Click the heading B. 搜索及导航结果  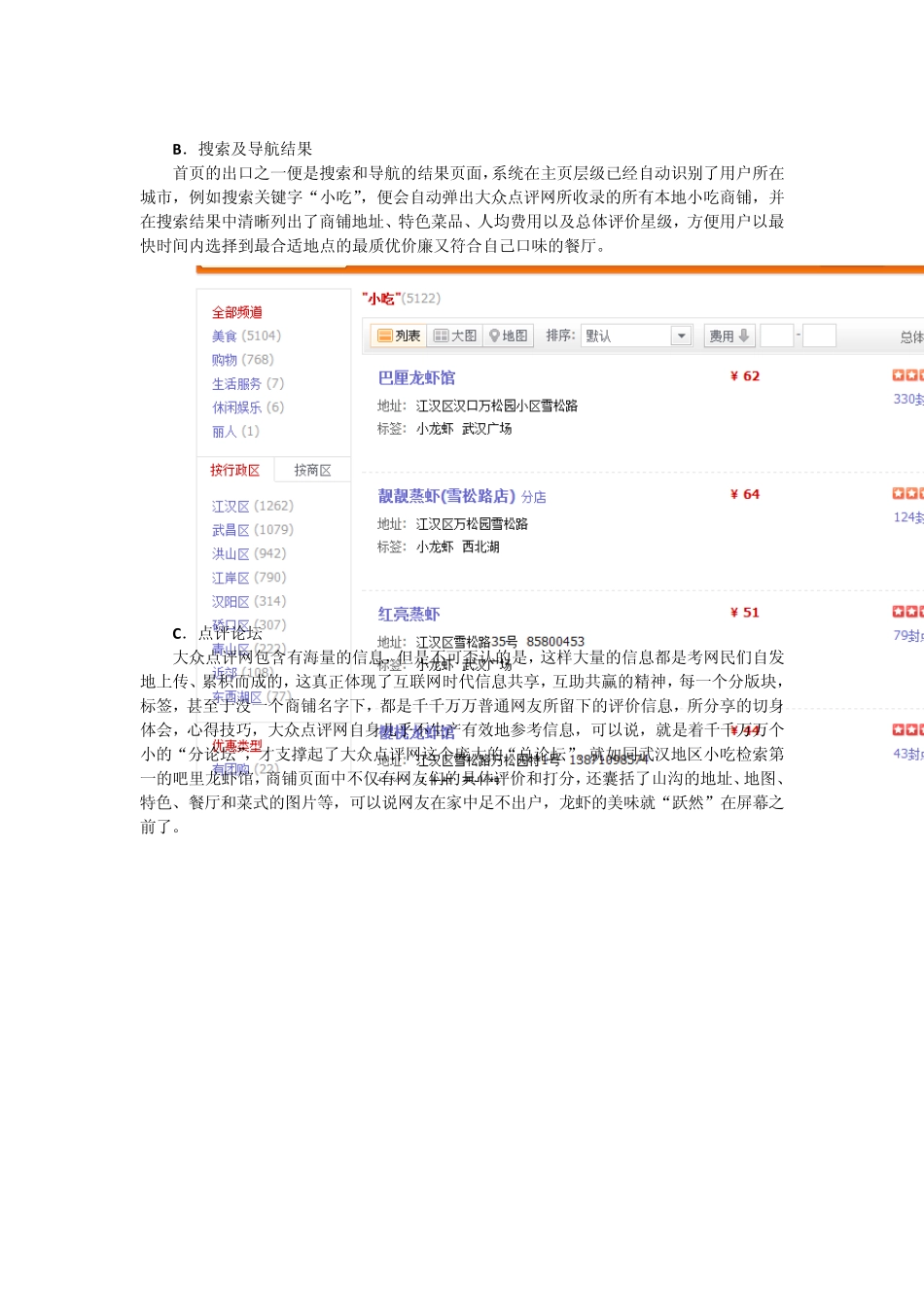point(242,149)
